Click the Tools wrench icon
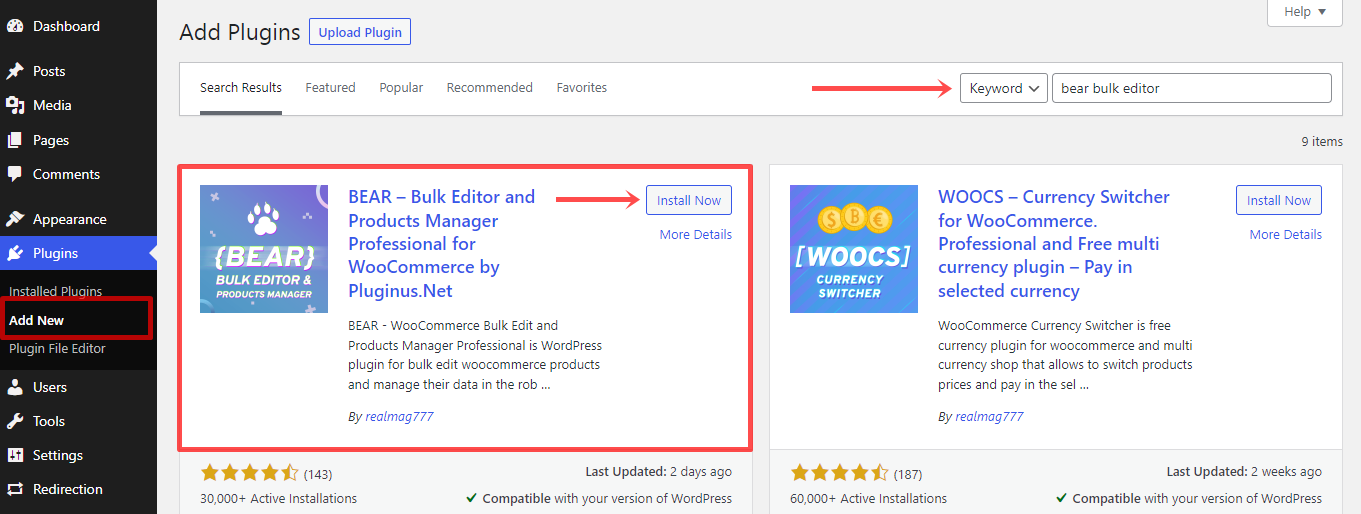Image resolution: width=1361 pixels, height=514 pixels. tap(15, 421)
